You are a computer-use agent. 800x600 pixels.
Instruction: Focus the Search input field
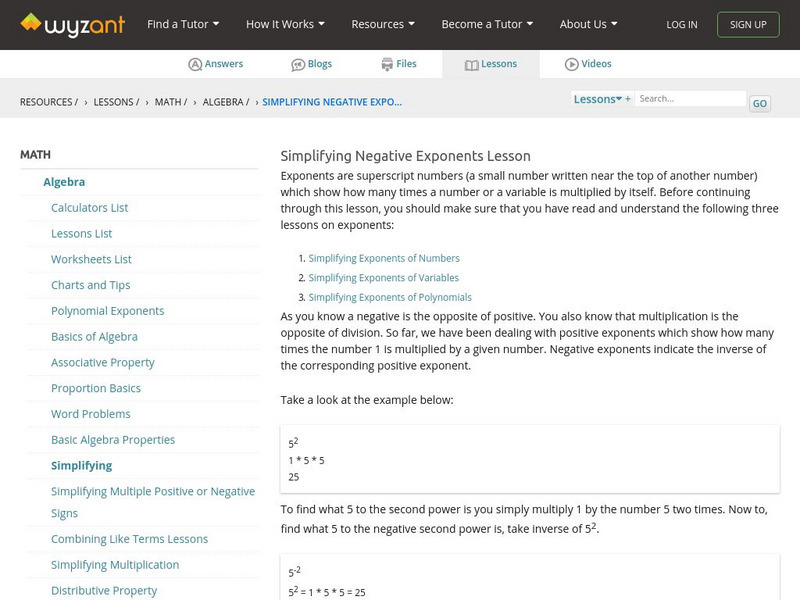pos(691,99)
